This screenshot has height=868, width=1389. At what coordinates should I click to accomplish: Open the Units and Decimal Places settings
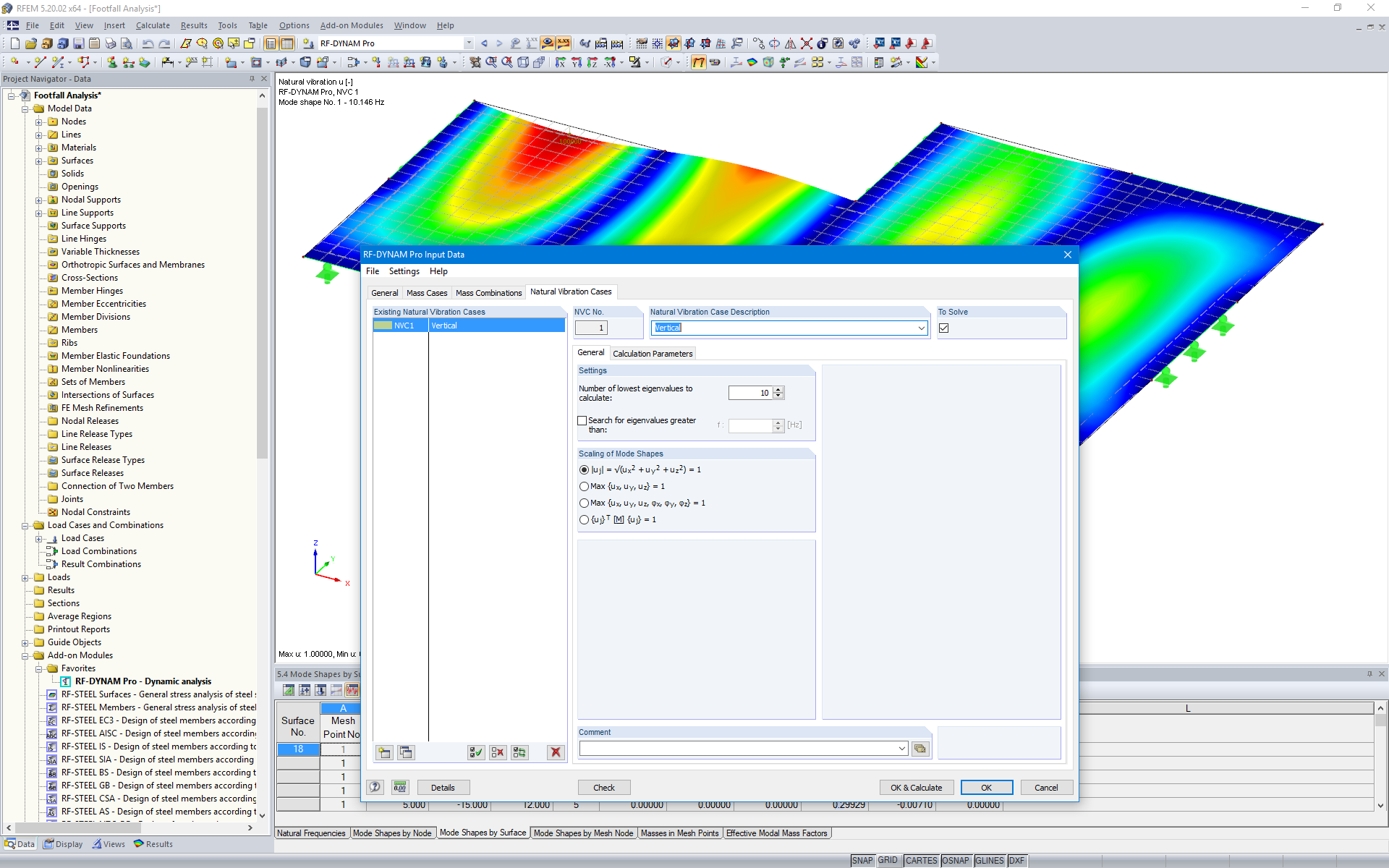[x=400, y=787]
